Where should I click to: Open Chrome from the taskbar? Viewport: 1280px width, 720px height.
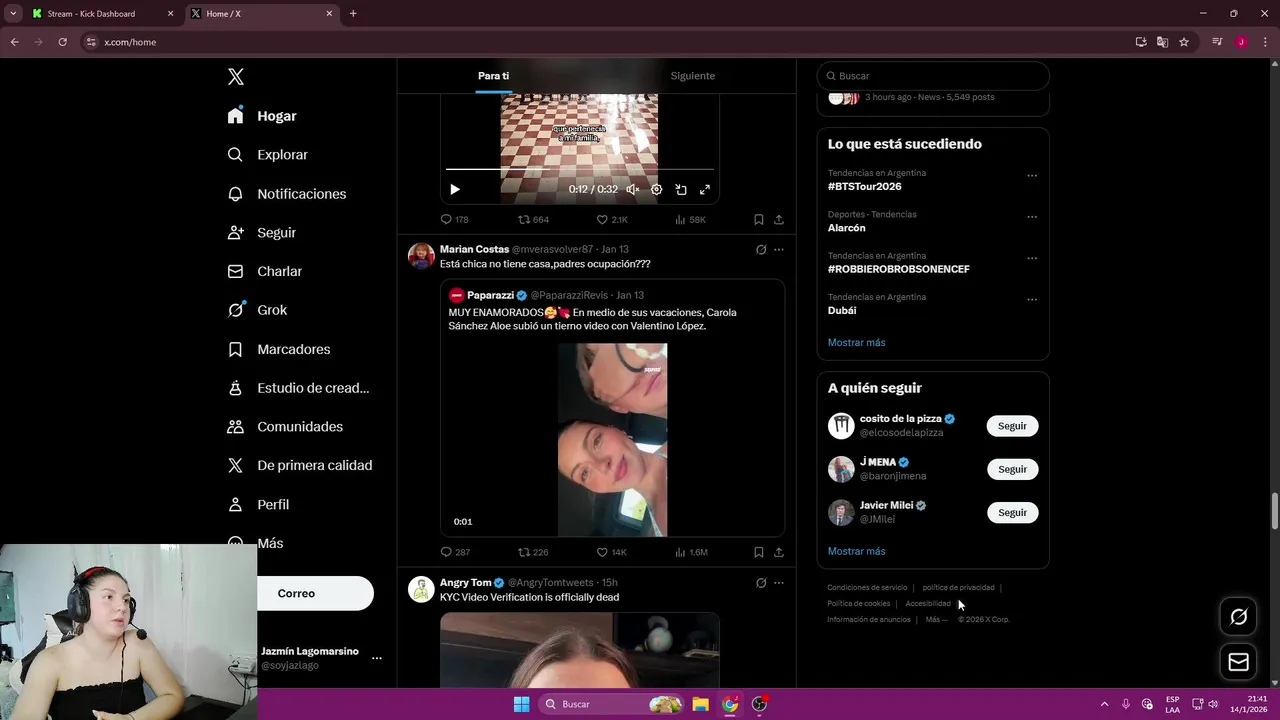coord(730,704)
